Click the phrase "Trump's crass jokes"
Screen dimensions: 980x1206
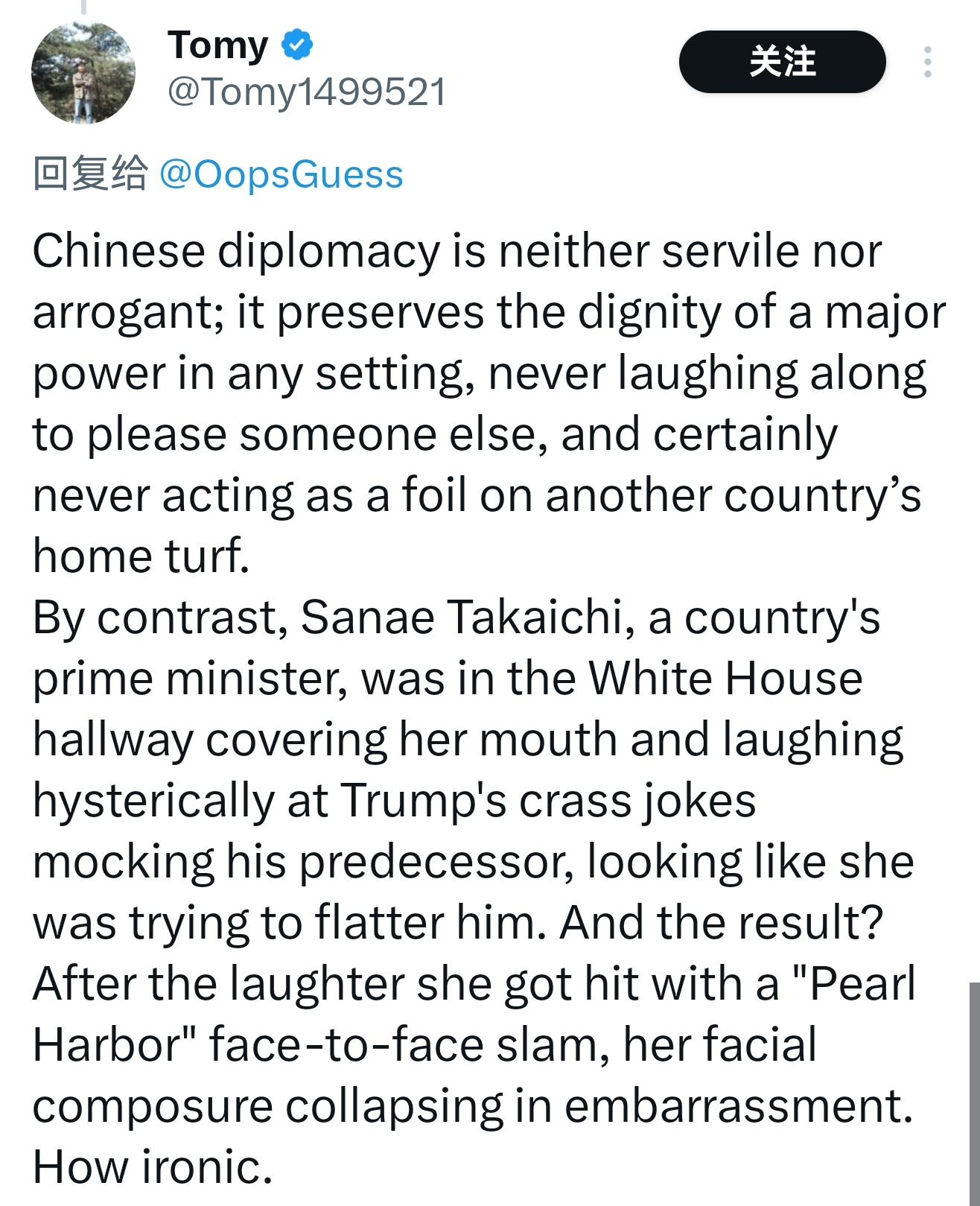tap(548, 801)
